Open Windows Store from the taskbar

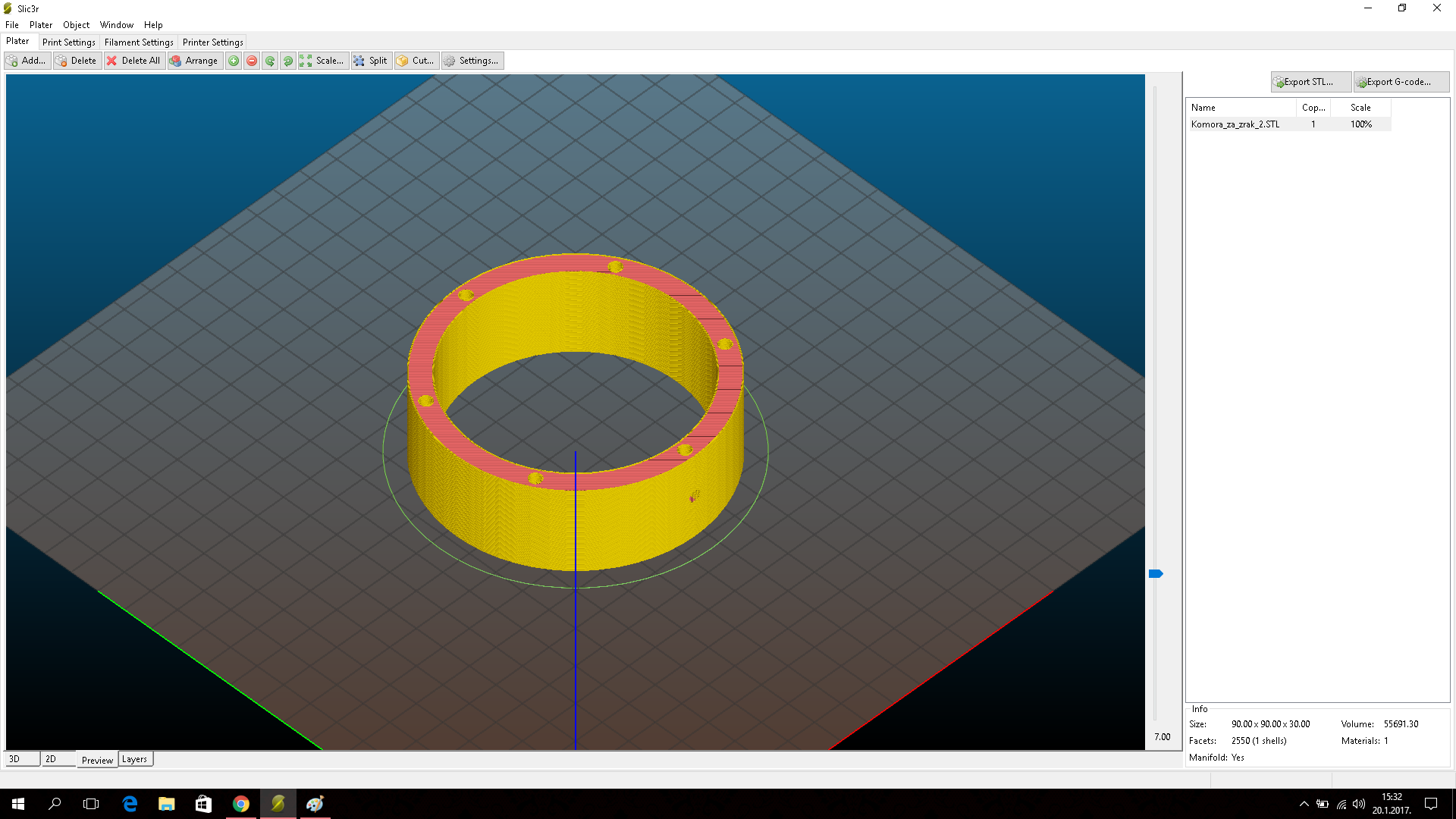point(203,804)
